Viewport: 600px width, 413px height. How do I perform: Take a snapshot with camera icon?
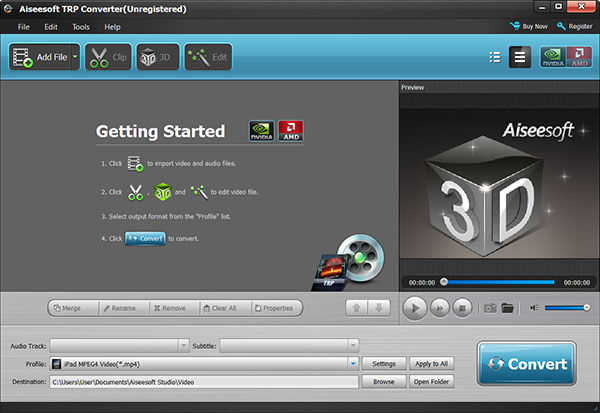[490, 308]
